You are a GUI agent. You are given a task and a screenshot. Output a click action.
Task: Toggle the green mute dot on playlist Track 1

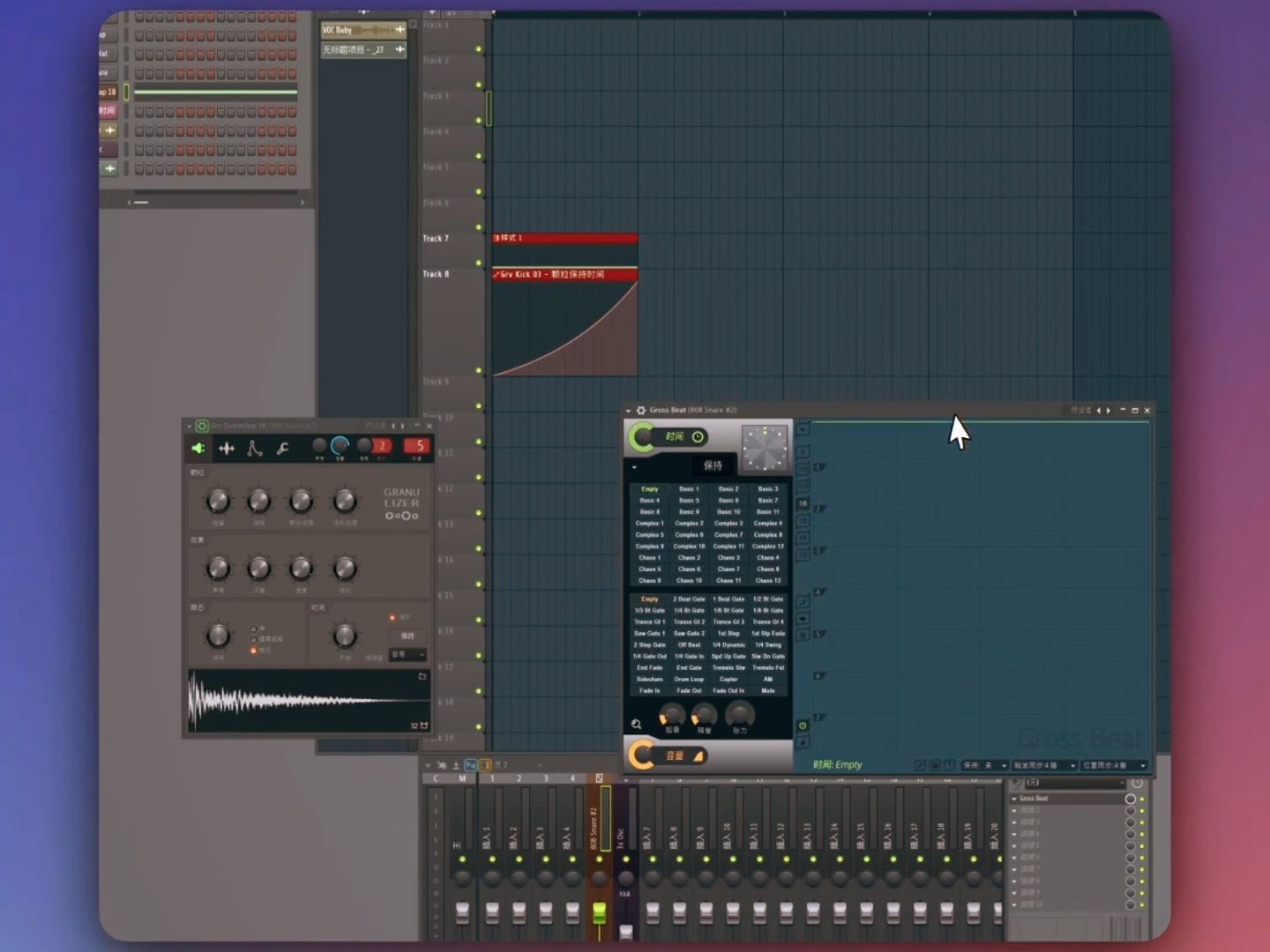pos(479,48)
